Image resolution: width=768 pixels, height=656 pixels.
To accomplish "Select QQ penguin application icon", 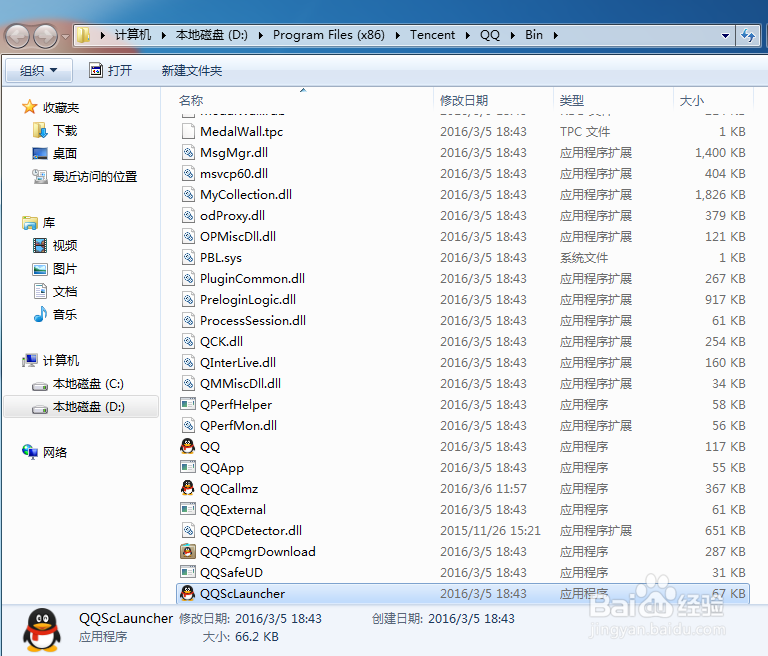I will coord(188,446).
